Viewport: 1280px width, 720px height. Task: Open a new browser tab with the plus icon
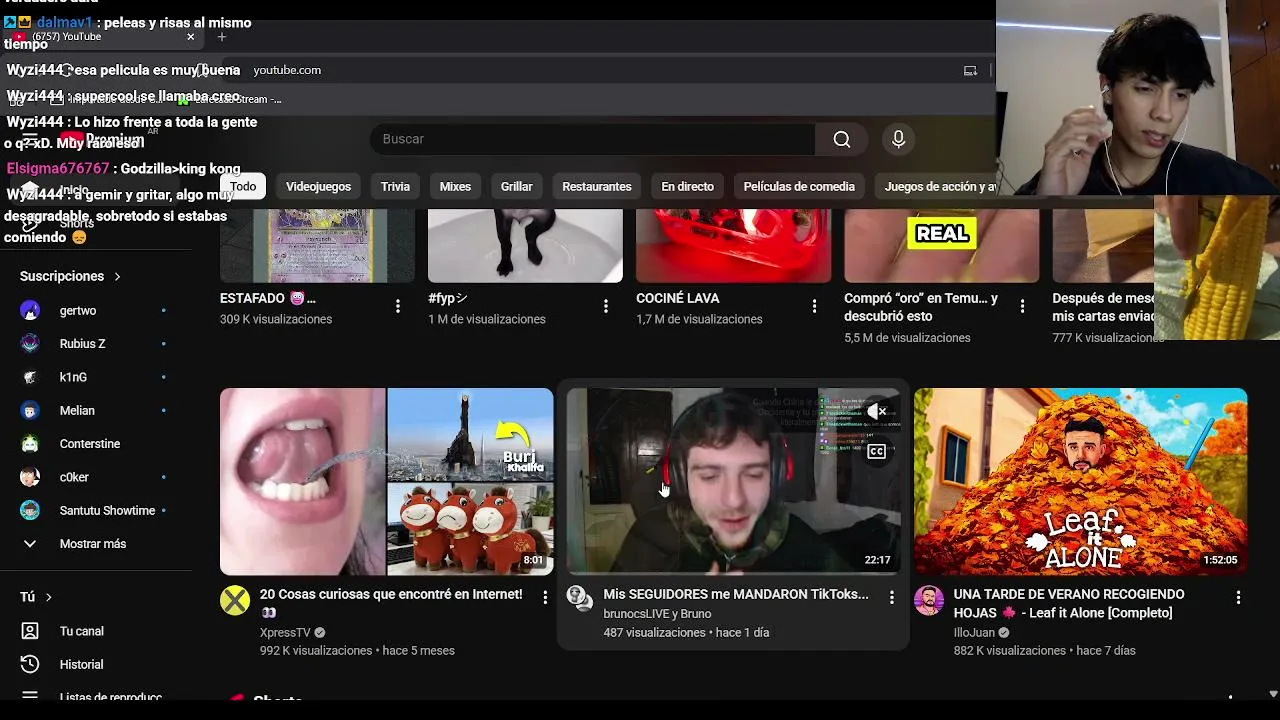click(222, 37)
